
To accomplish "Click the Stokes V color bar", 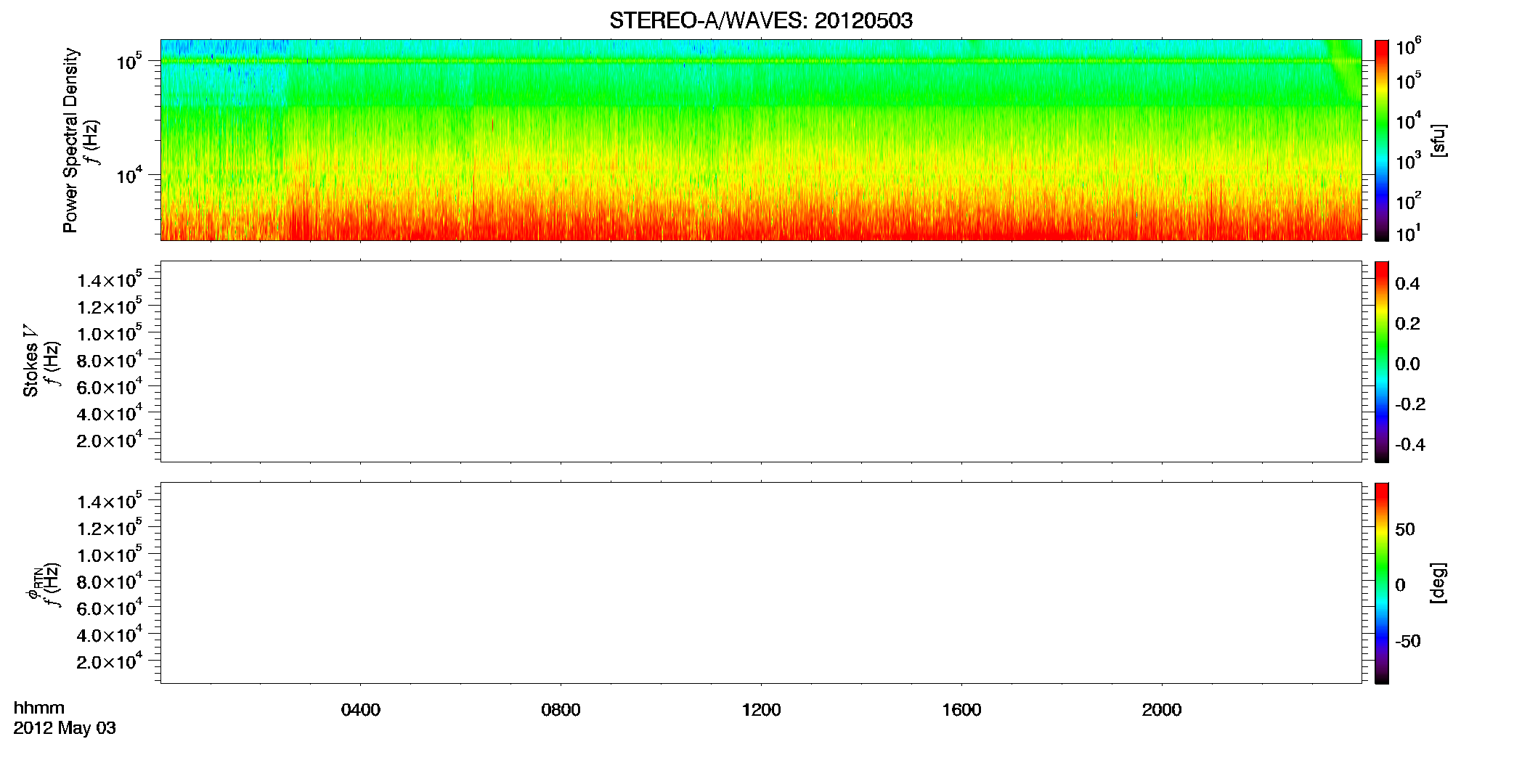I will click(1381, 362).
